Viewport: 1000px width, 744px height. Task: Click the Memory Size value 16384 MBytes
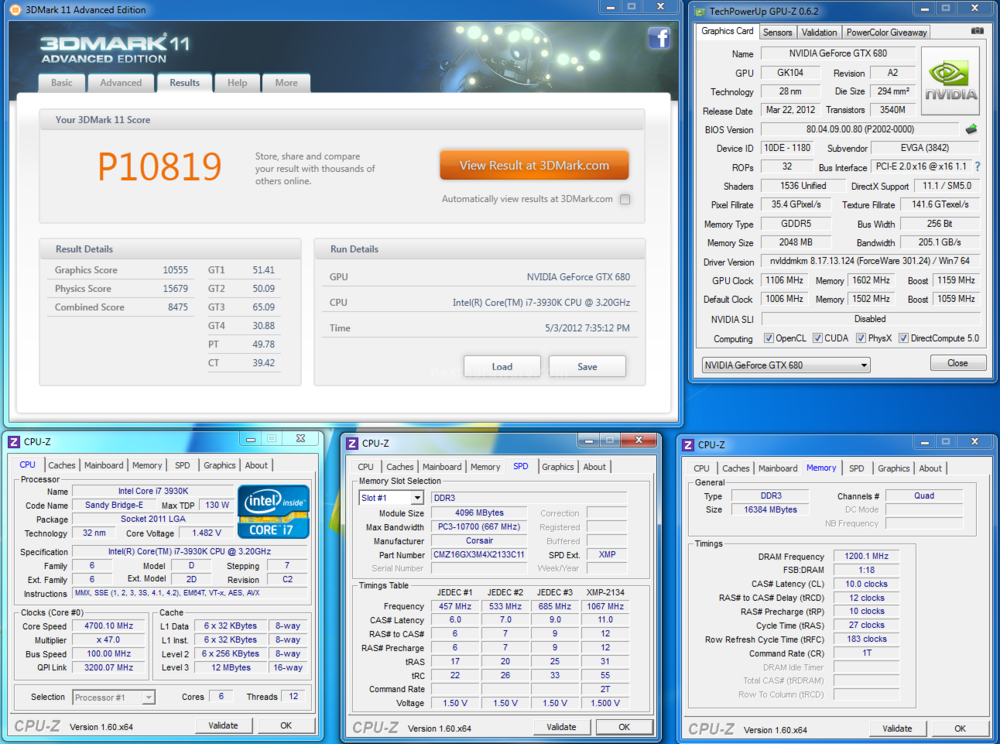tap(770, 509)
